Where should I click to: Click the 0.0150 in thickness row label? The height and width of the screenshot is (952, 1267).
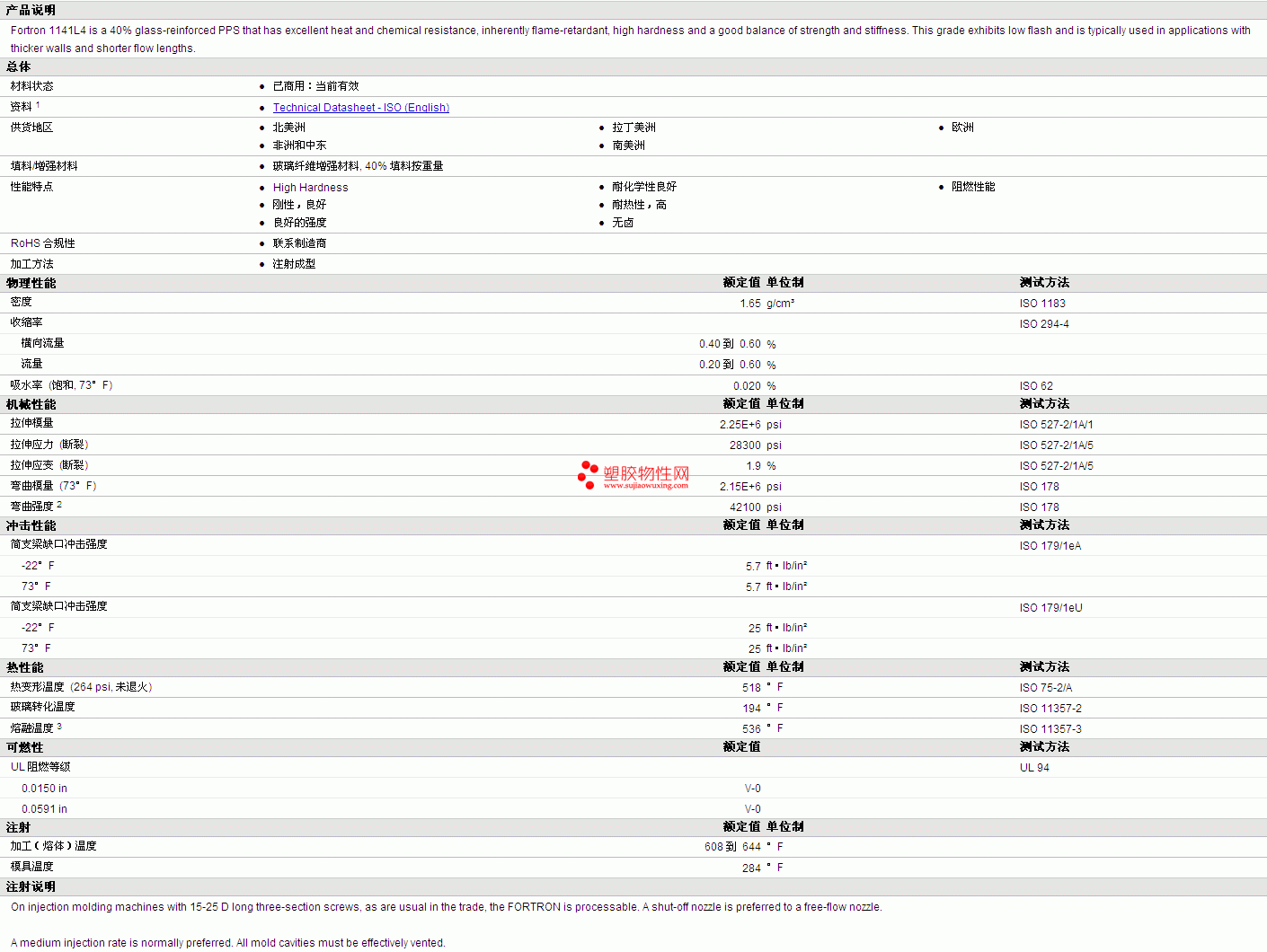44,789
